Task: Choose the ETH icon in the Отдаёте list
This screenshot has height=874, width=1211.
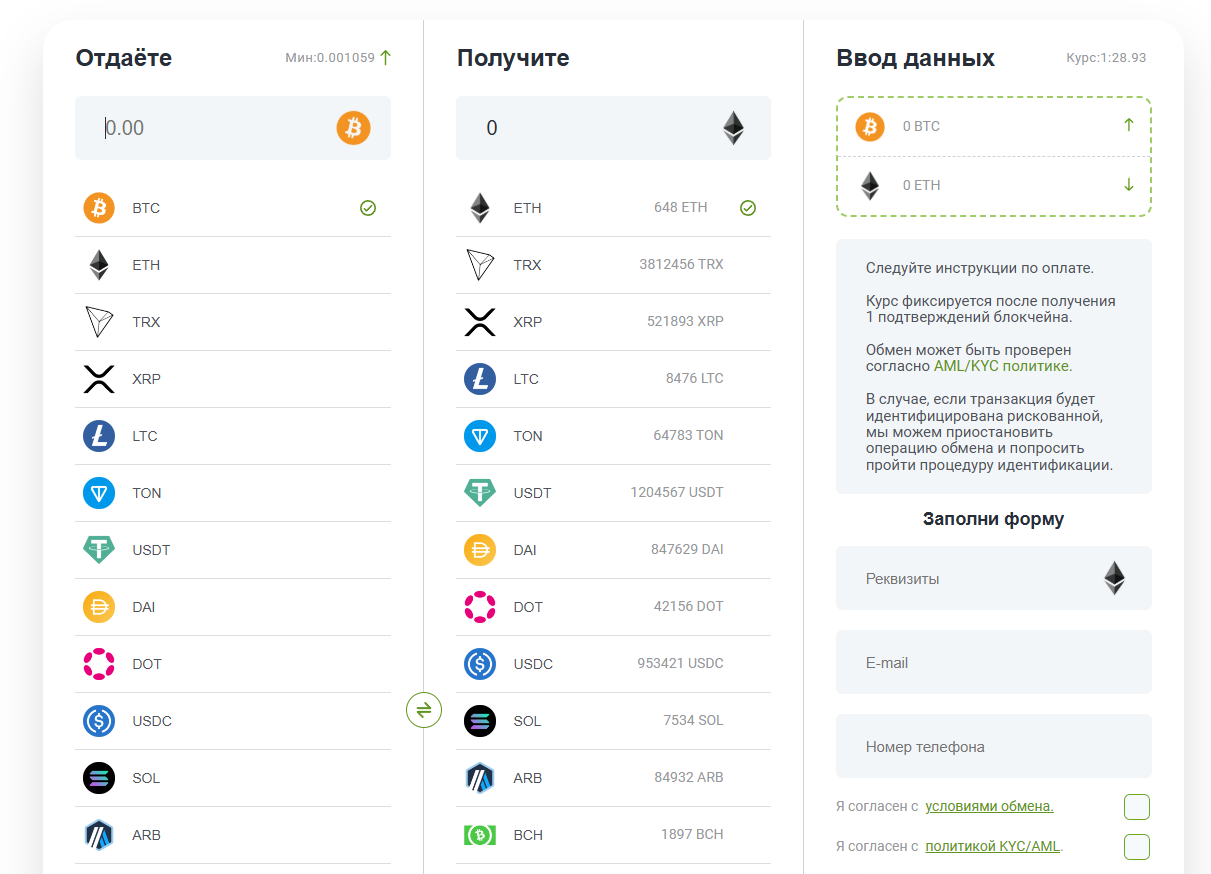Action: [99, 265]
